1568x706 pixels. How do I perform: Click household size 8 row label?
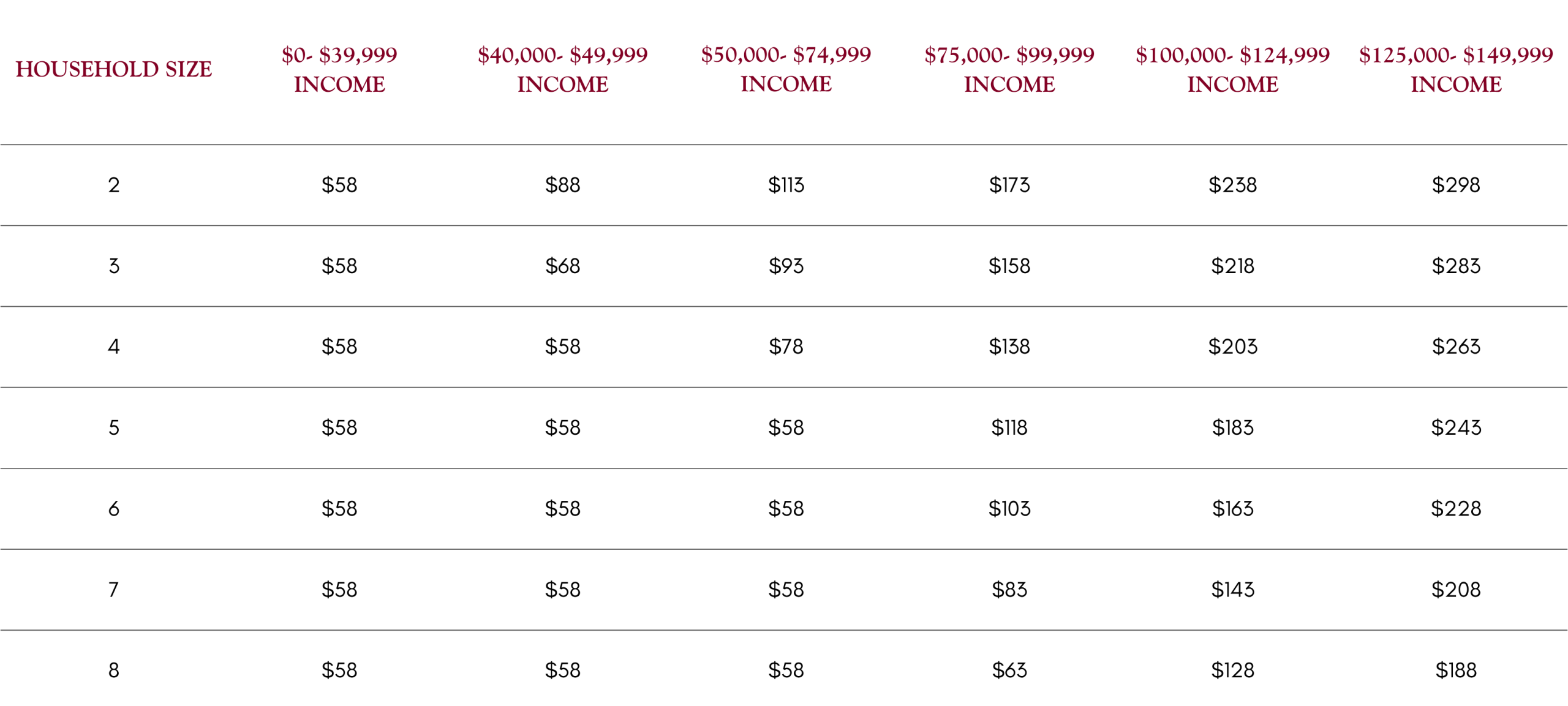point(113,669)
